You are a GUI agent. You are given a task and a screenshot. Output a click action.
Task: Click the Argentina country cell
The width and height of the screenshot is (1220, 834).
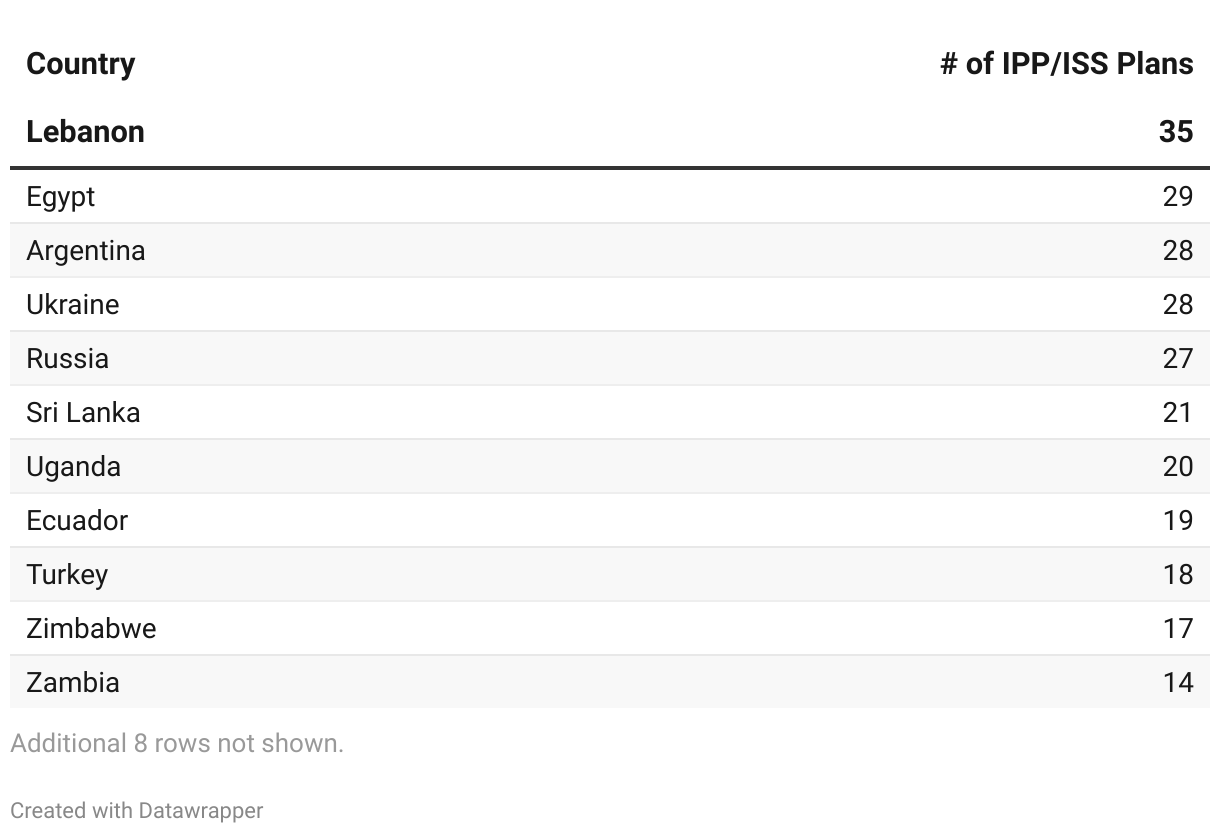pos(85,251)
